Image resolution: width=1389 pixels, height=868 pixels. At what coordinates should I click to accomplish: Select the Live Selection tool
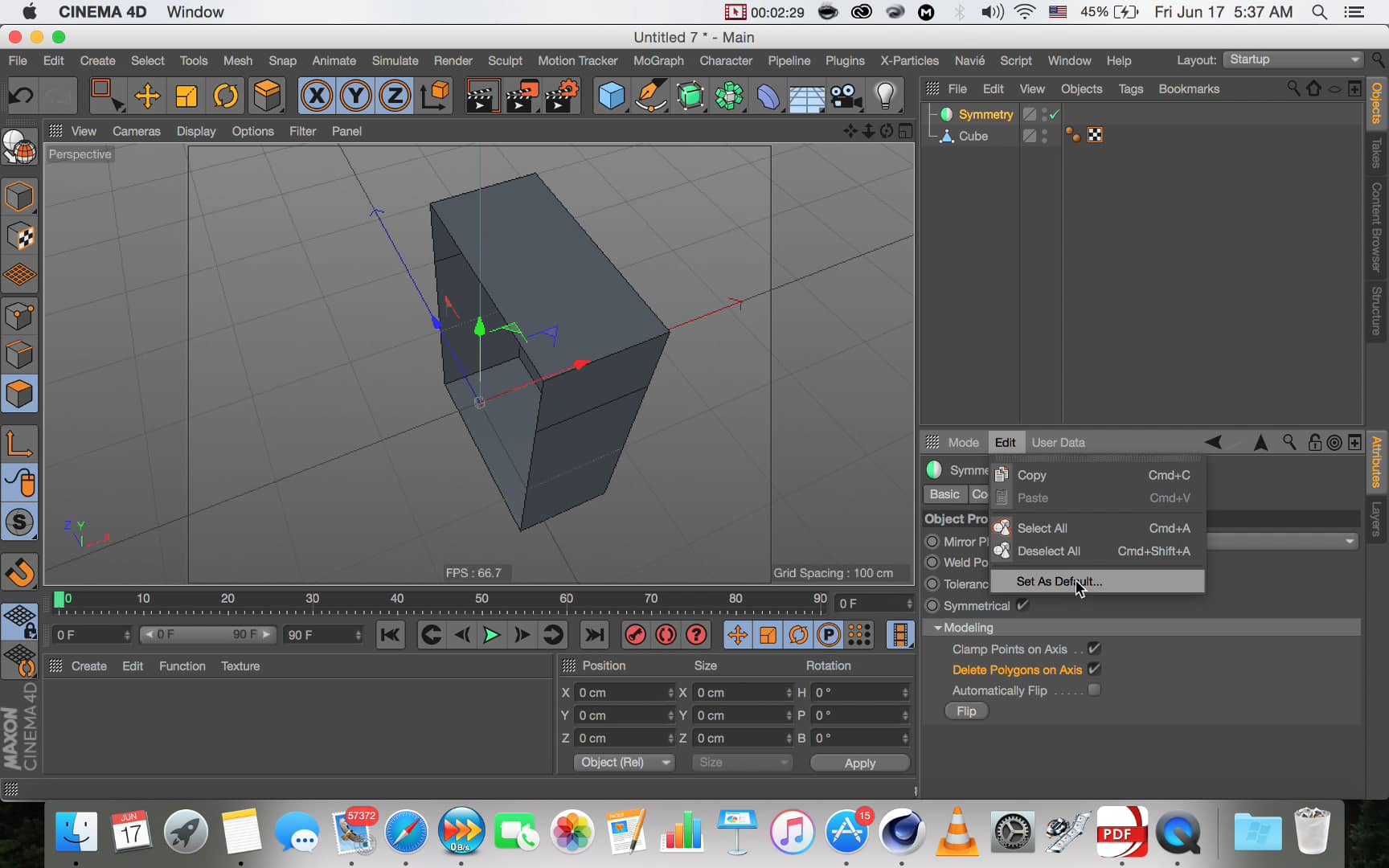[x=107, y=95]
